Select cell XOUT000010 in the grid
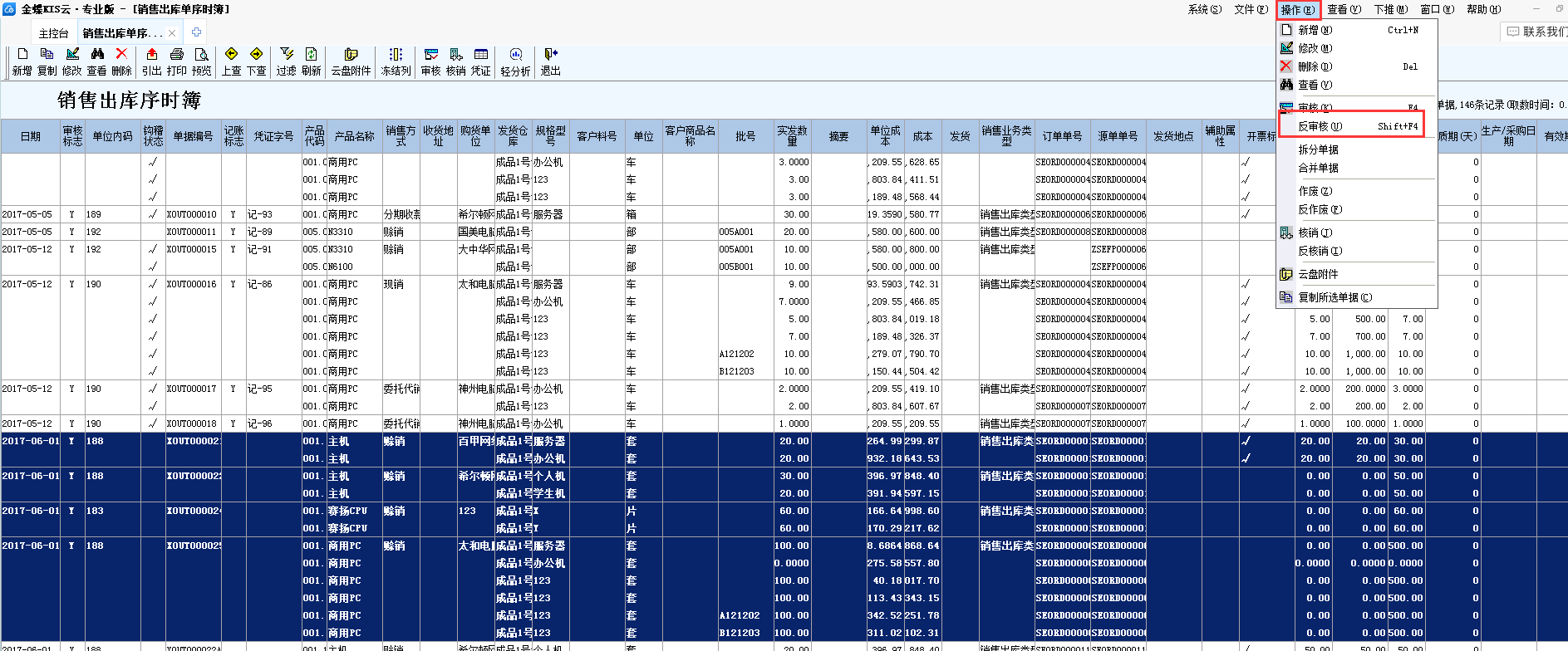This screenshot has width=1568, height=651. tap(192, 214)
